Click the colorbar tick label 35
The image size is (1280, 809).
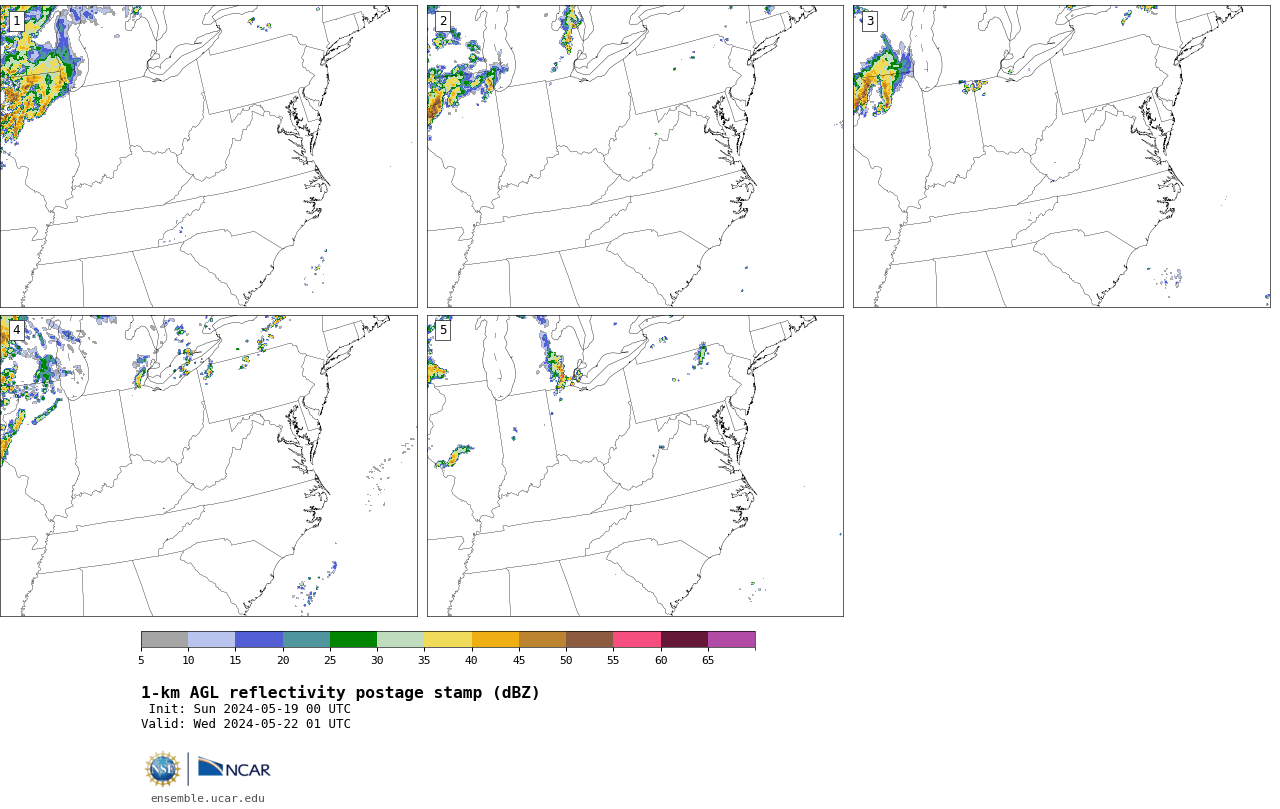pyautogui.click(x=424, y=660)
